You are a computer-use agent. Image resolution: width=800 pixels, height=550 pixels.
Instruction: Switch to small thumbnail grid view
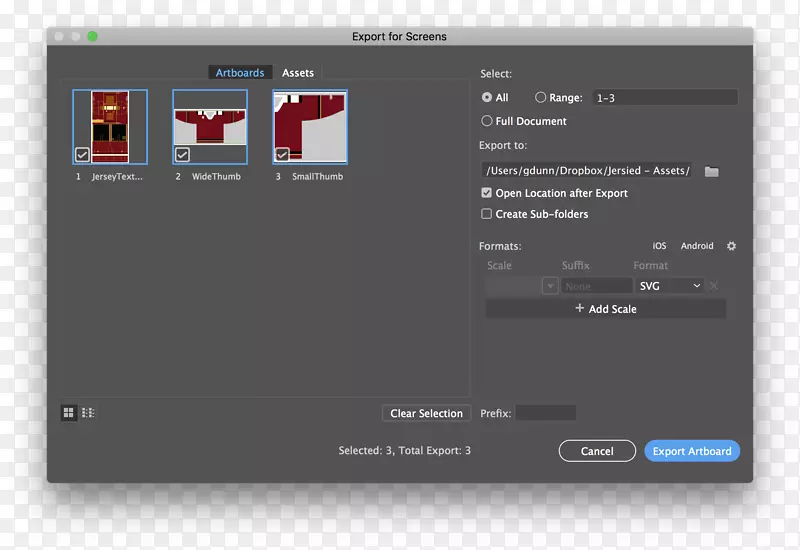coord(68,413)
